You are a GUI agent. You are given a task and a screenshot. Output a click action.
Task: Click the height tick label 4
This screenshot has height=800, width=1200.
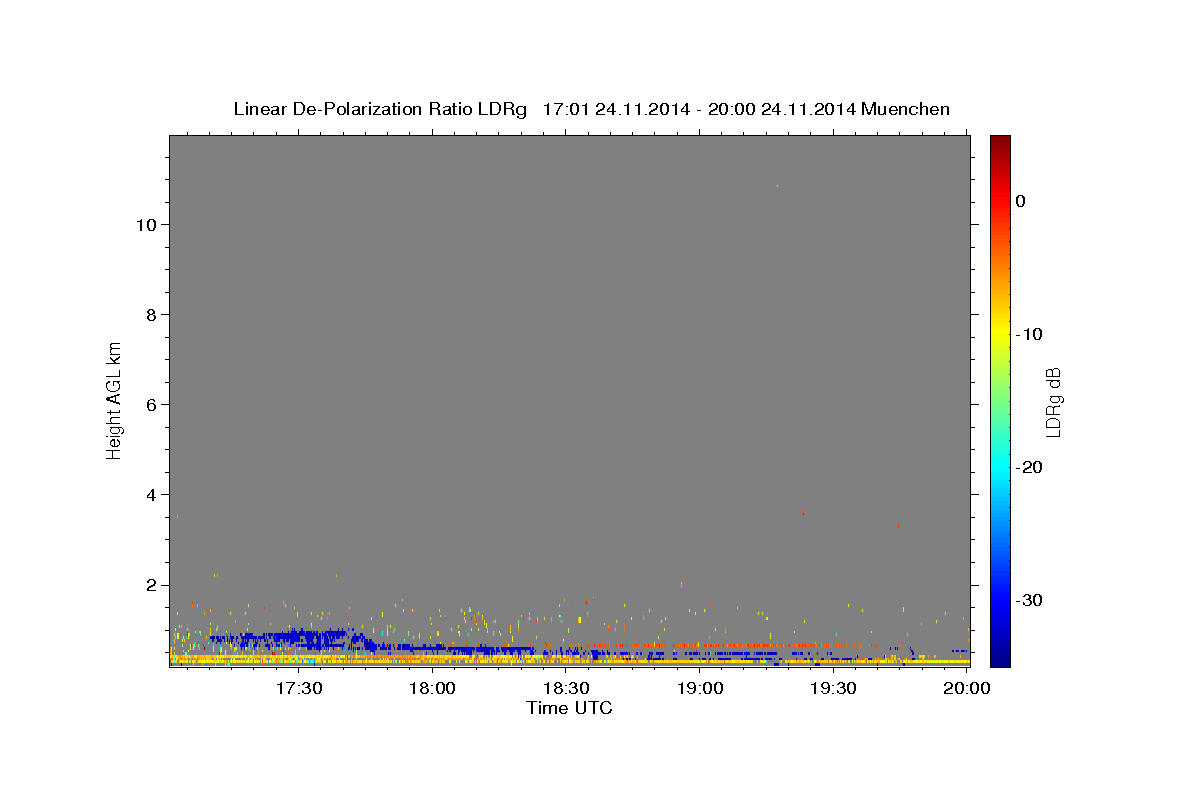[x=149, y=494]
